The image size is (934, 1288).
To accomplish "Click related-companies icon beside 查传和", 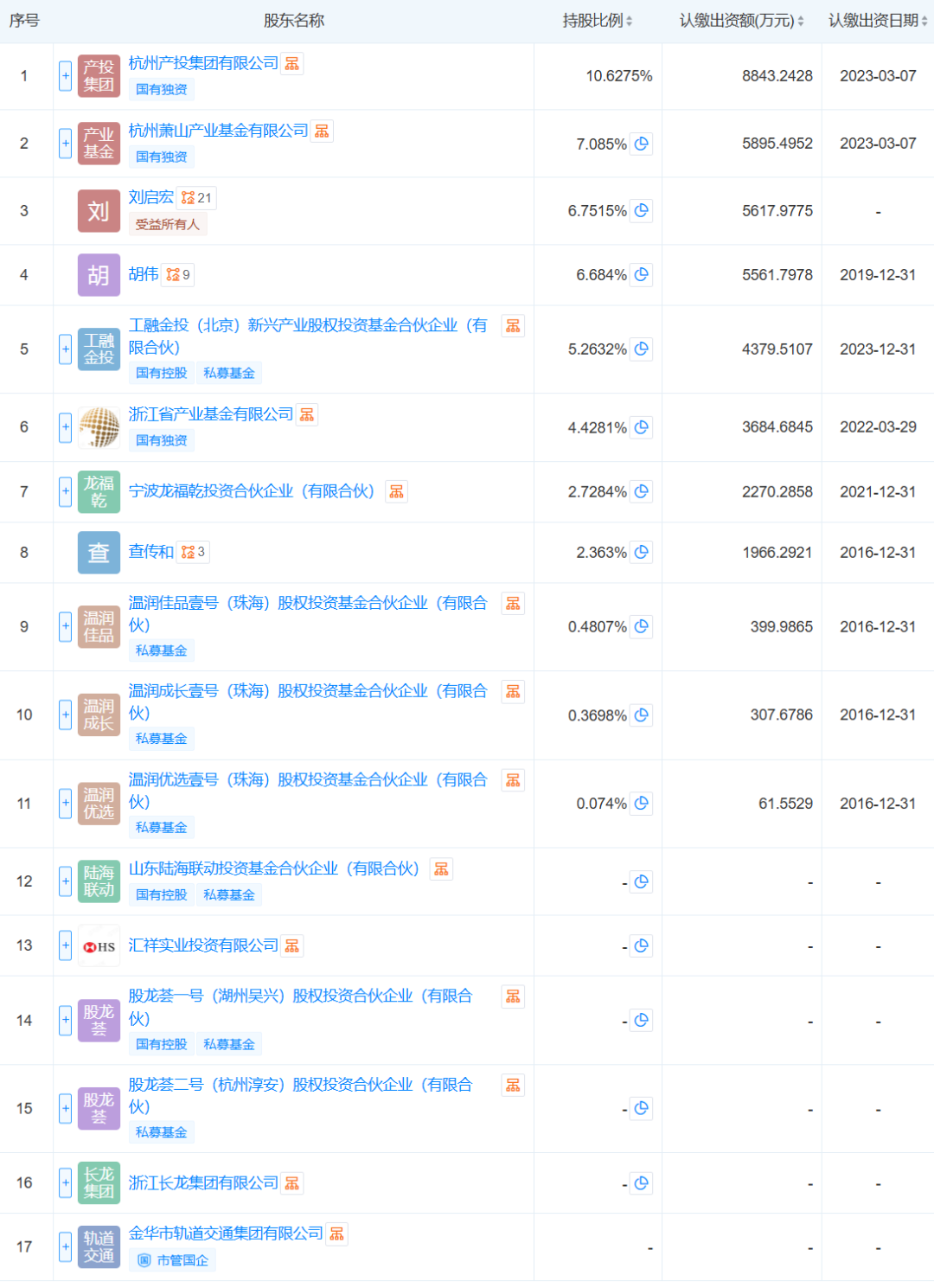I will 193,552.
